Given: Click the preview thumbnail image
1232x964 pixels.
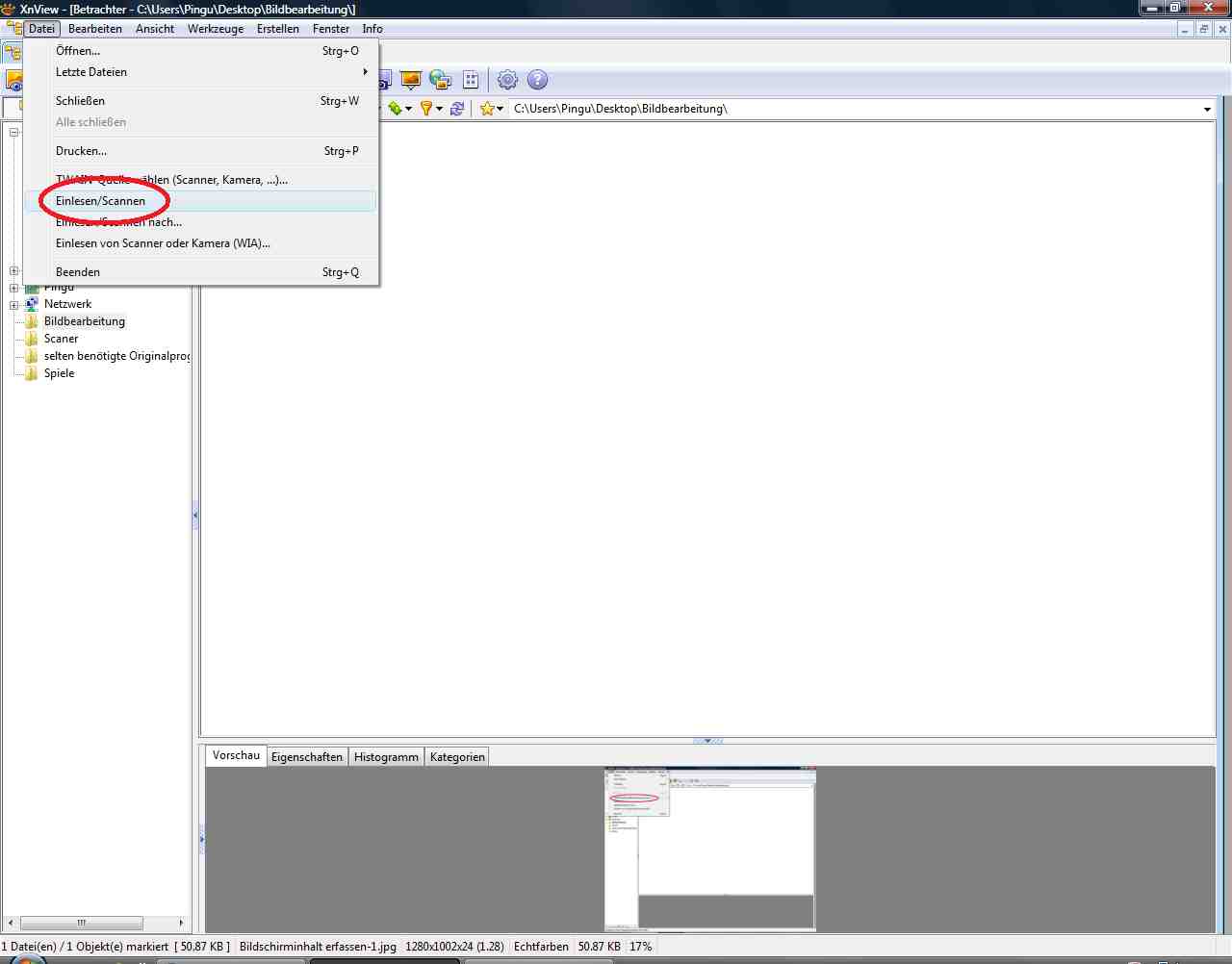Looking at the screenshot, I should (x=710, y=849).
